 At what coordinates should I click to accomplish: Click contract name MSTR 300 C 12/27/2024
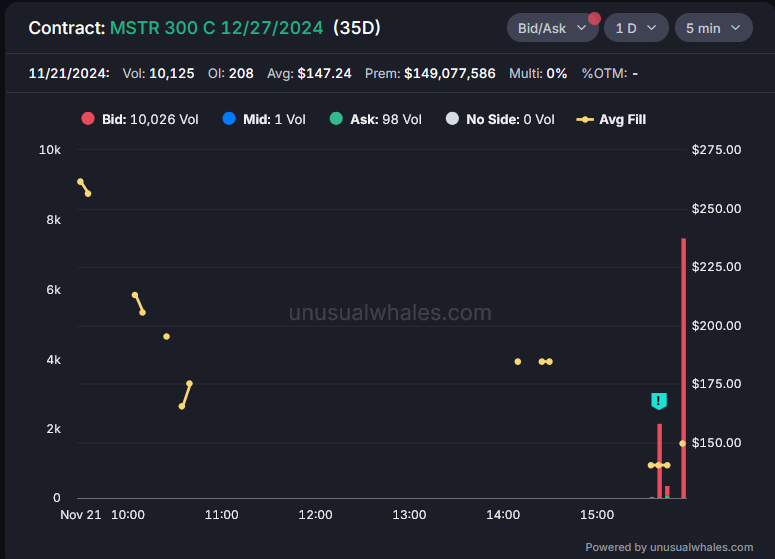(216, 28)
